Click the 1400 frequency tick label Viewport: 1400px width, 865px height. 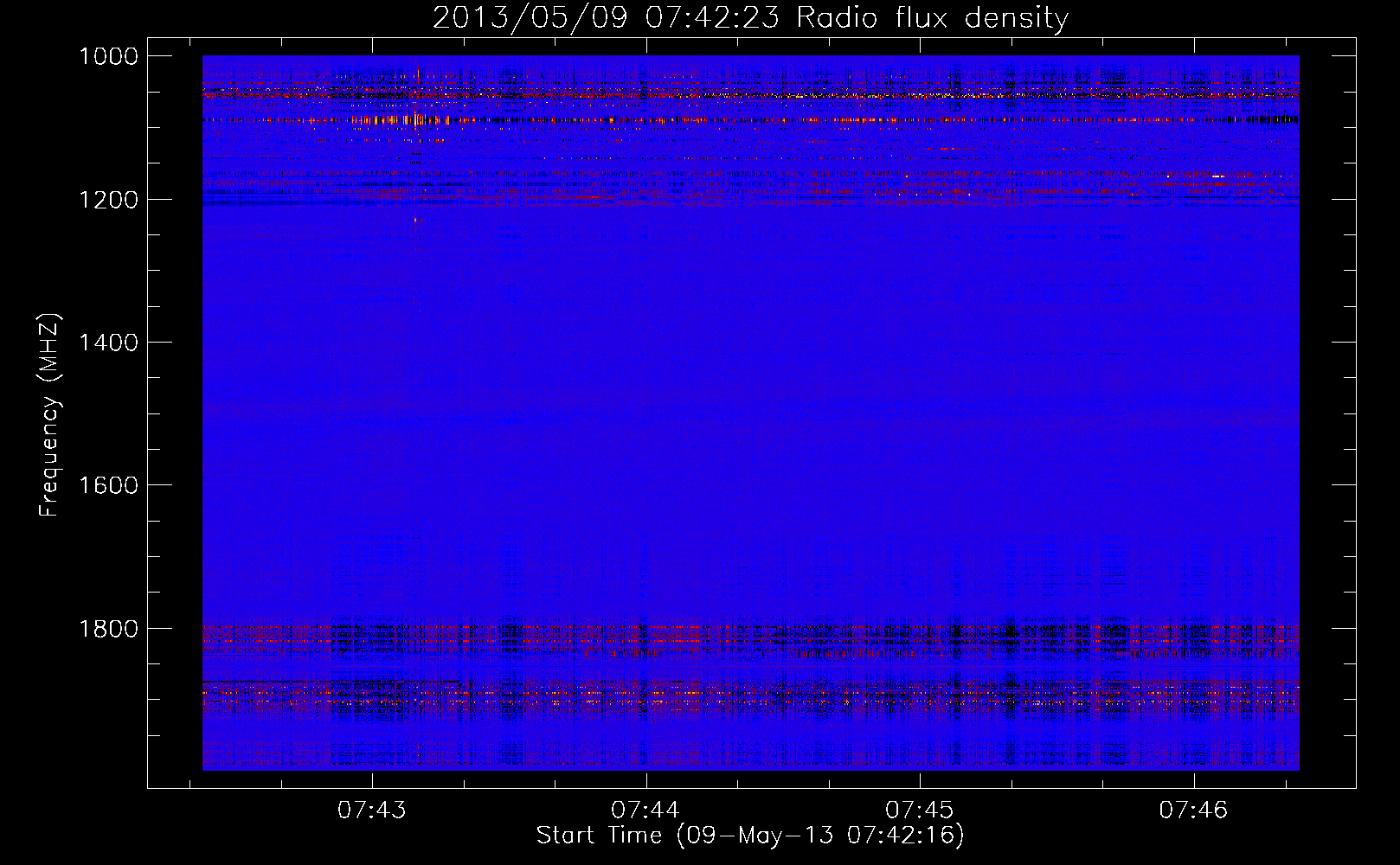(108, 343)
